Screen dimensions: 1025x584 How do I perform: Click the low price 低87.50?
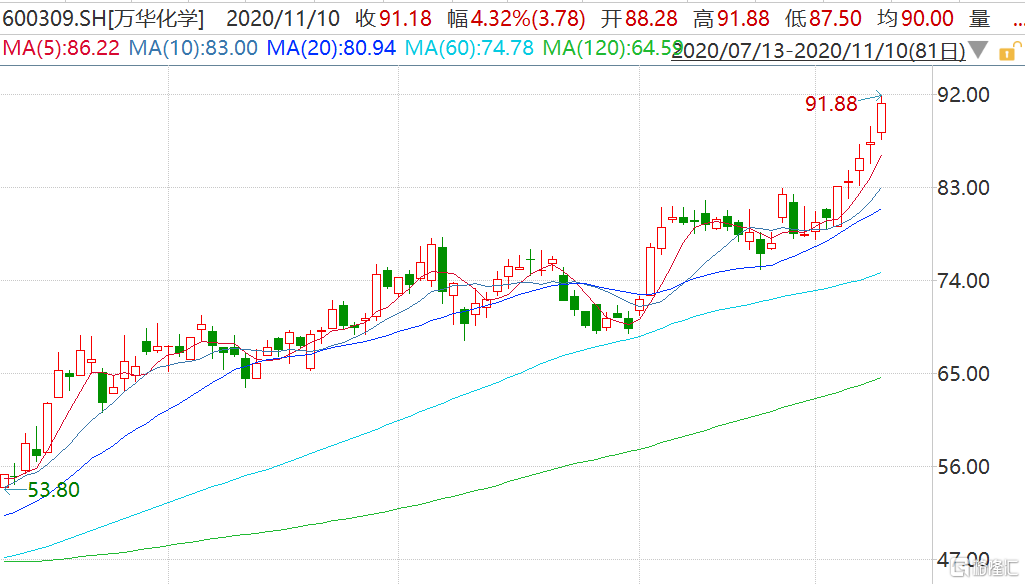pyautogui.click(x=824, y=18)
